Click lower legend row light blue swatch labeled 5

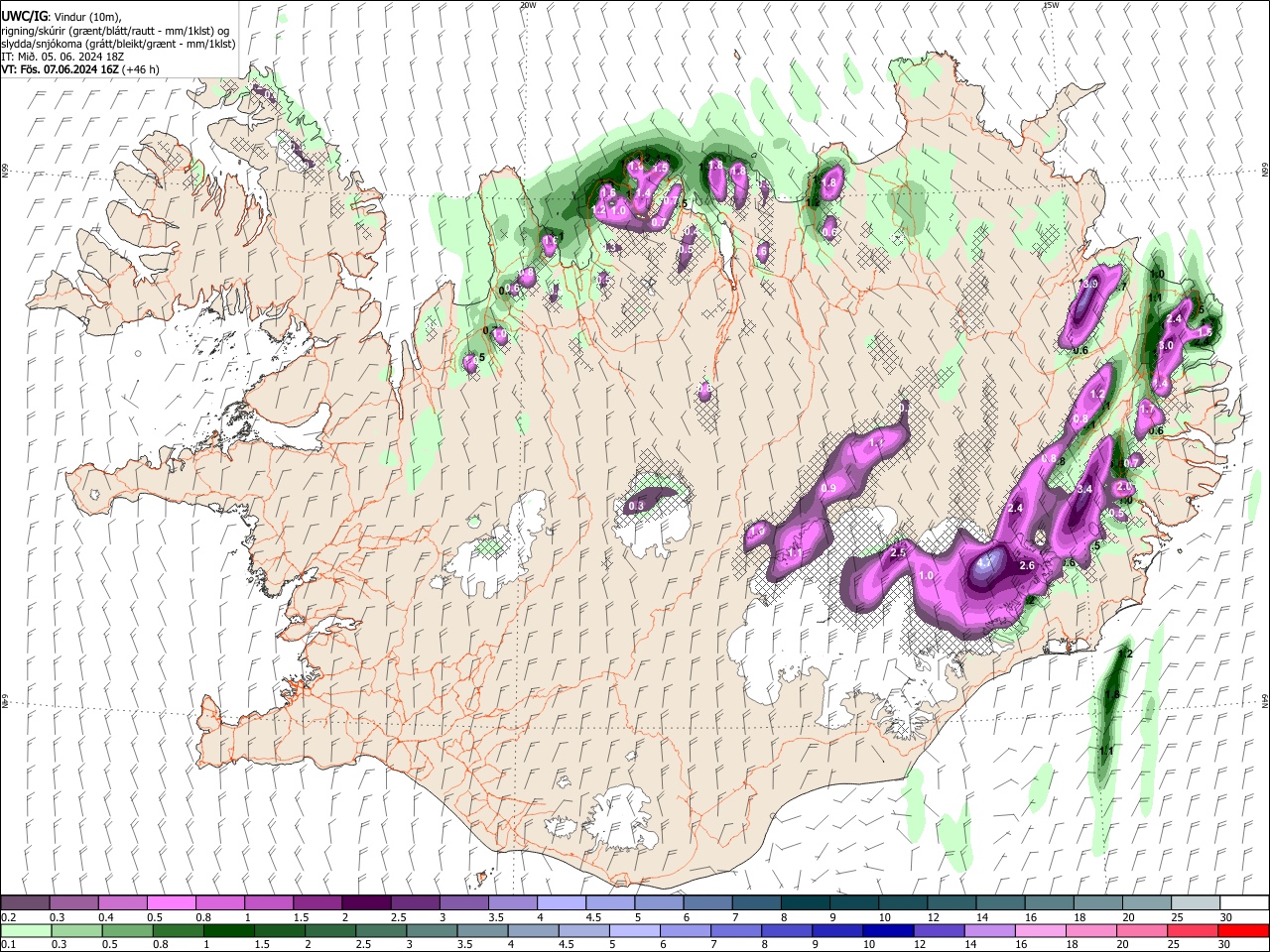click(x=633, y=930)
